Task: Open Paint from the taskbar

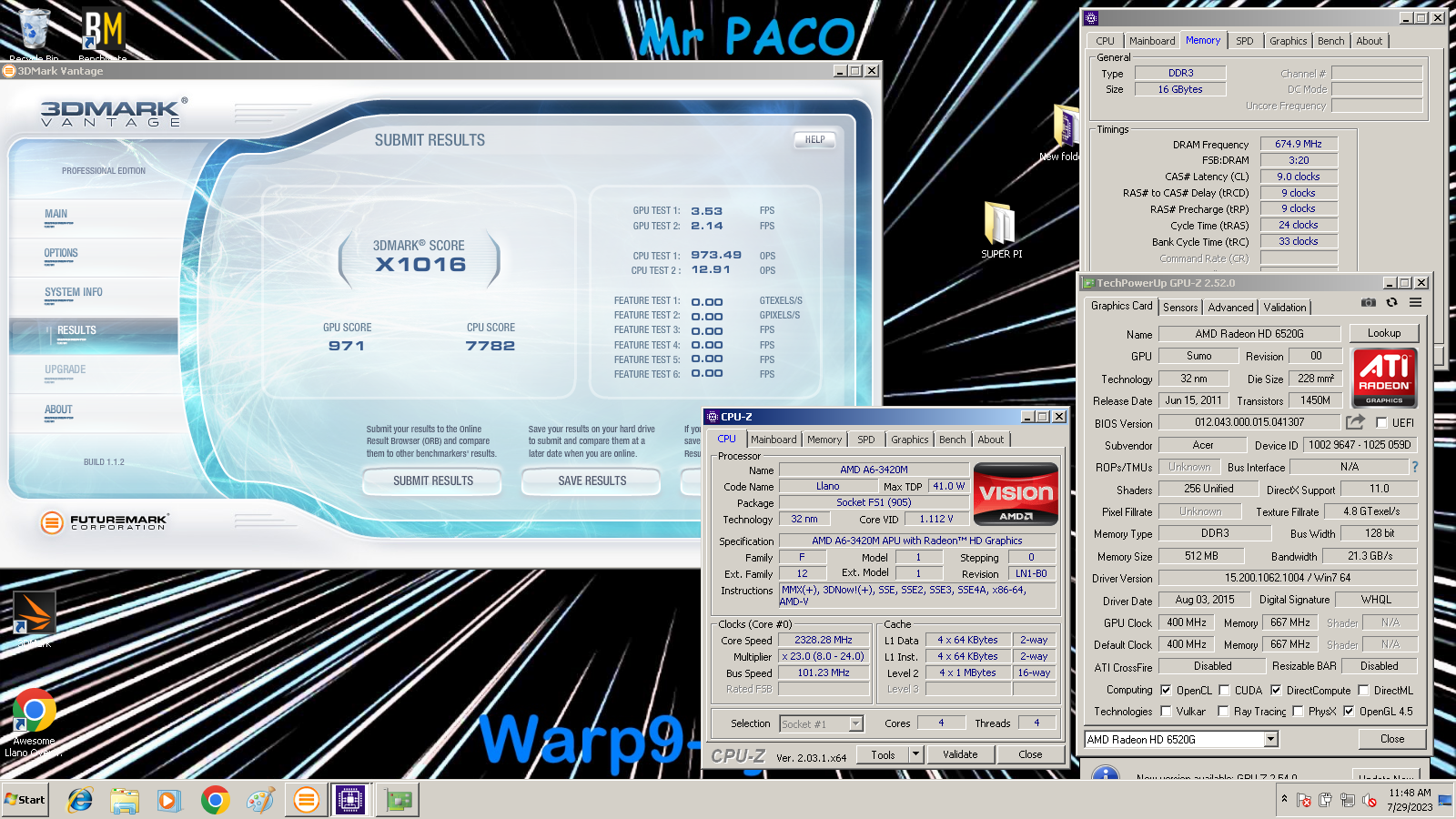Action: 260,800
